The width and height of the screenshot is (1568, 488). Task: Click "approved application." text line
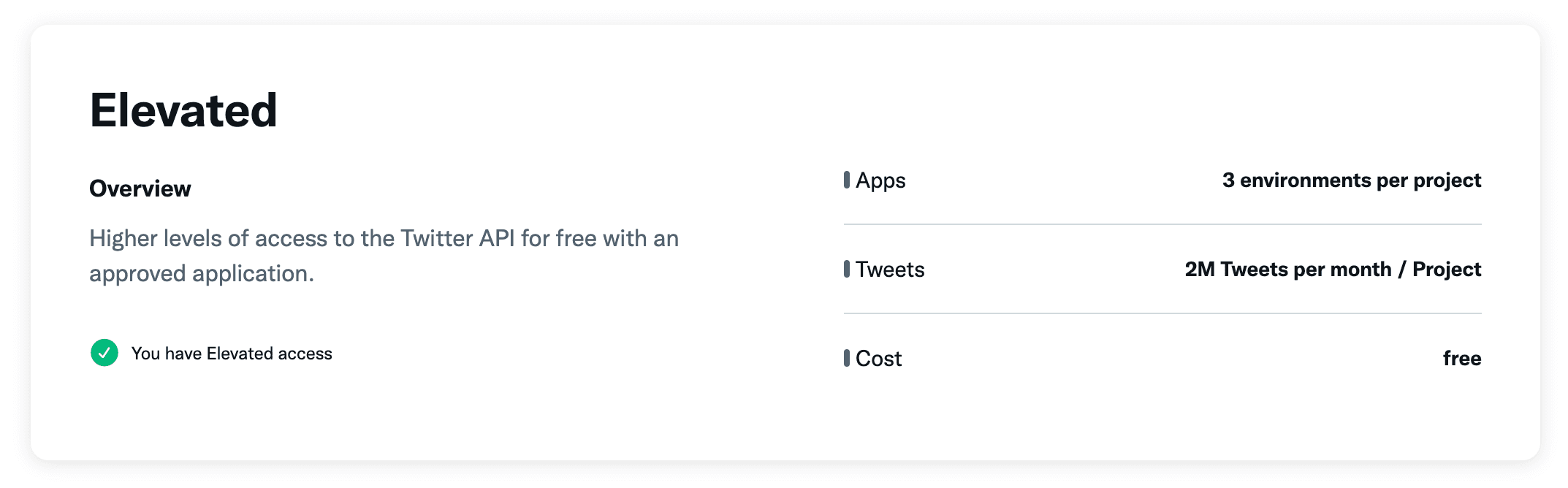[x=202, y=274]
